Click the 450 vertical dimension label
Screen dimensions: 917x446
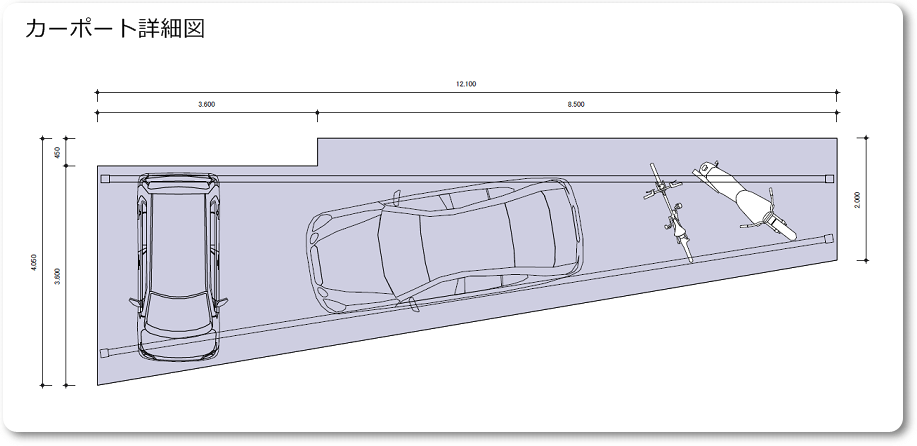[x=58, y=152]
